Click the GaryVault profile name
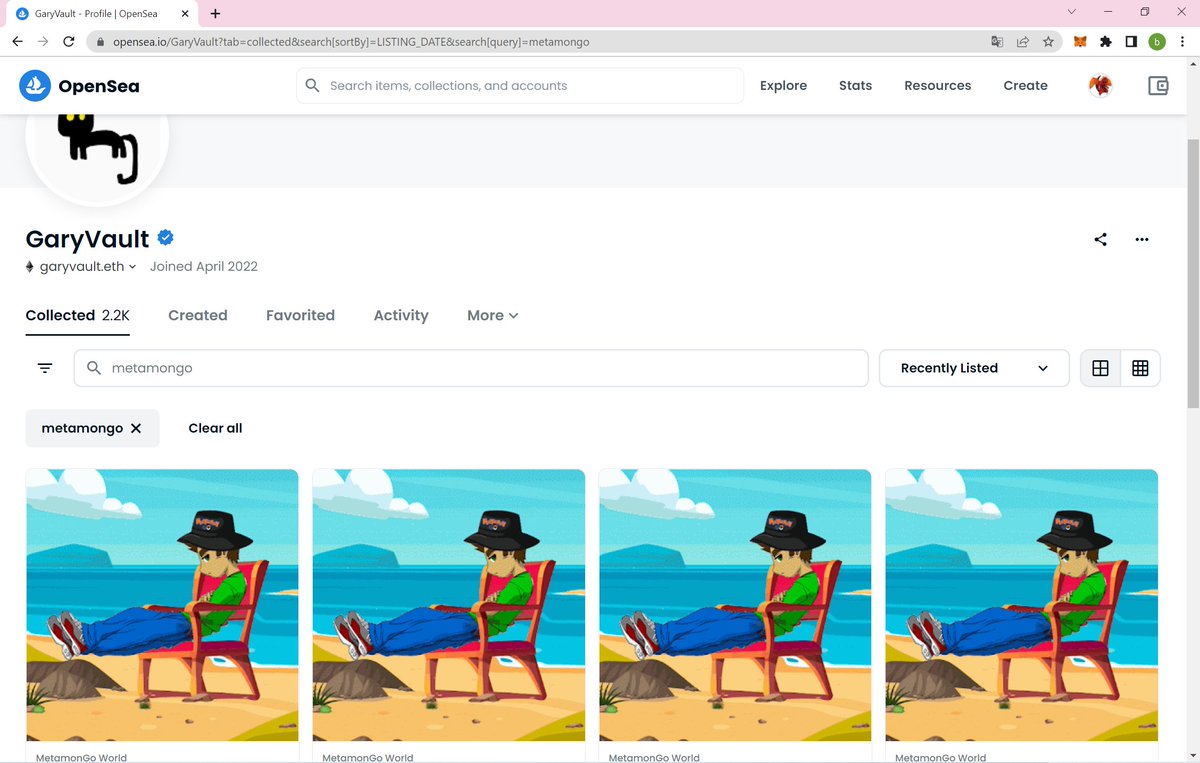Image resolution: width=1200 pixels, height=763 pixels. tap(87, 238)
